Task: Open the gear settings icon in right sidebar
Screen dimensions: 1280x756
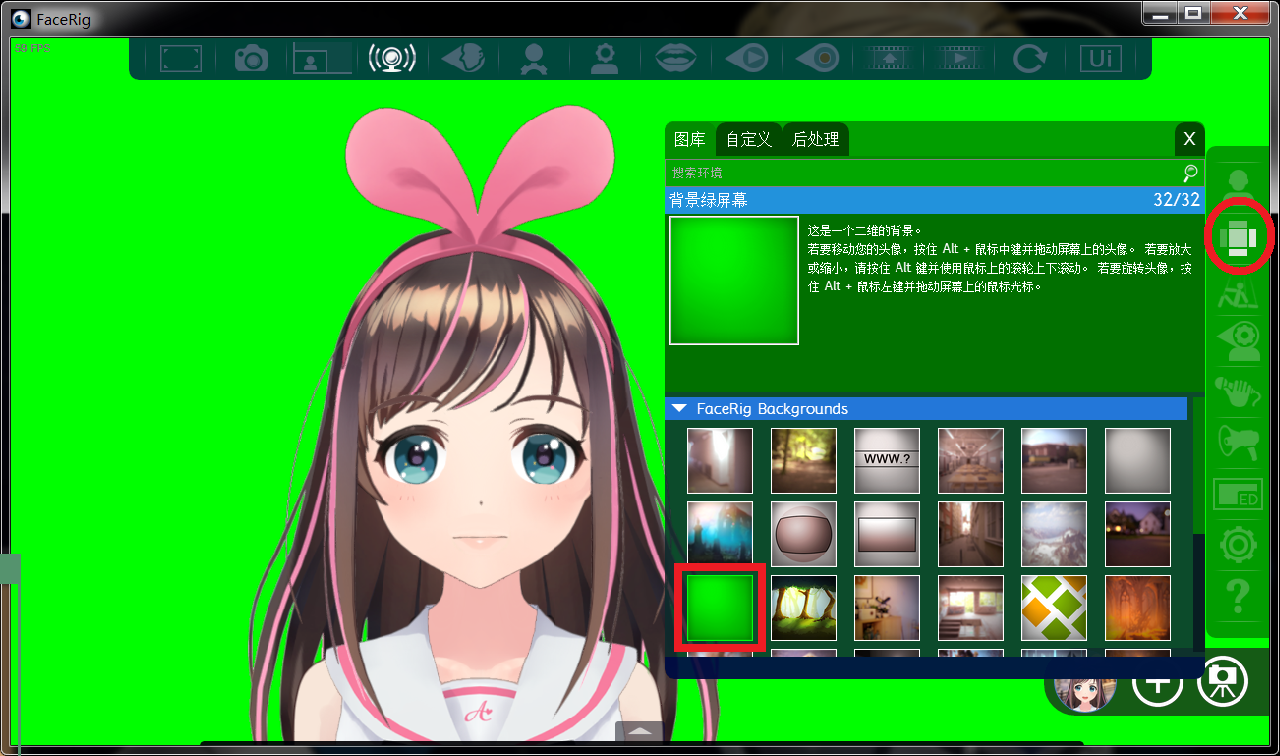Action: pyautogui.click(x=1238, y=546)
